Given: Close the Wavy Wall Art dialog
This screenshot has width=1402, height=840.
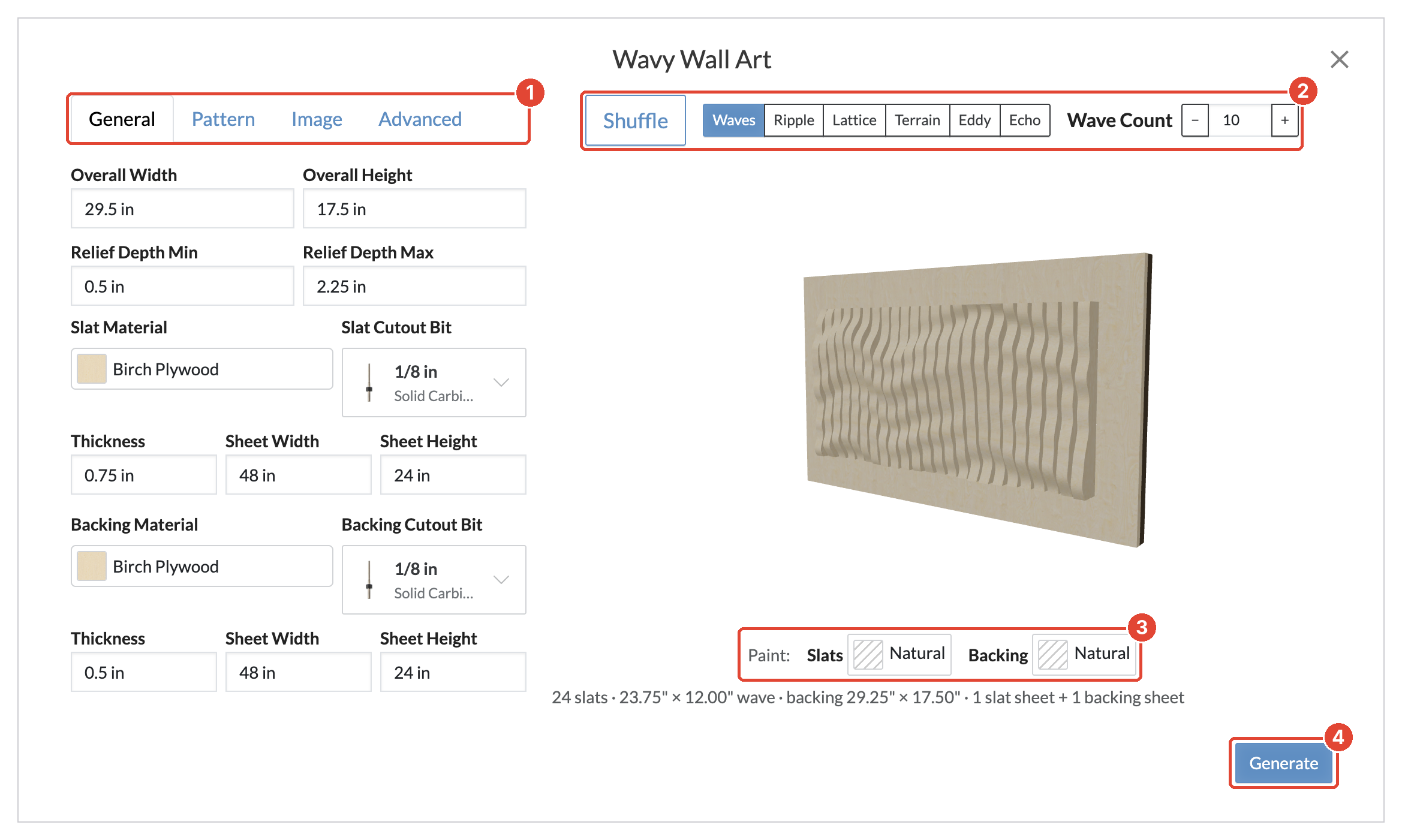Looking at the screenshot, I should point(1339,59).
